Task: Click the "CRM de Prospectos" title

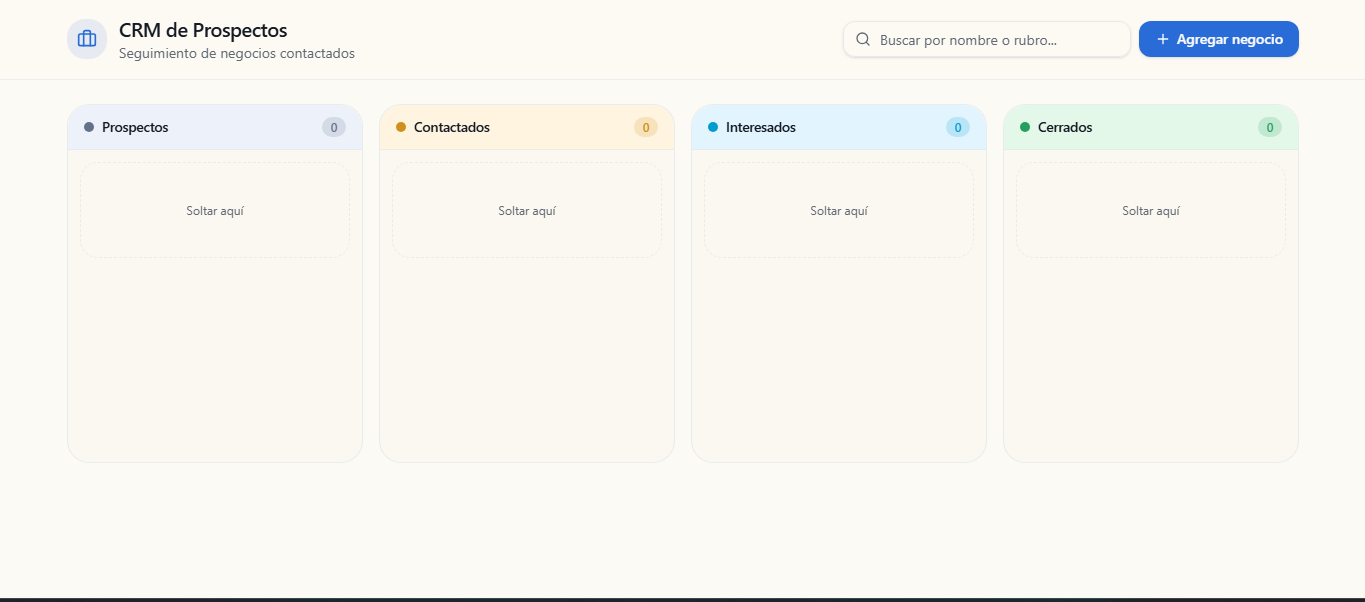Action: click(203, 31)
